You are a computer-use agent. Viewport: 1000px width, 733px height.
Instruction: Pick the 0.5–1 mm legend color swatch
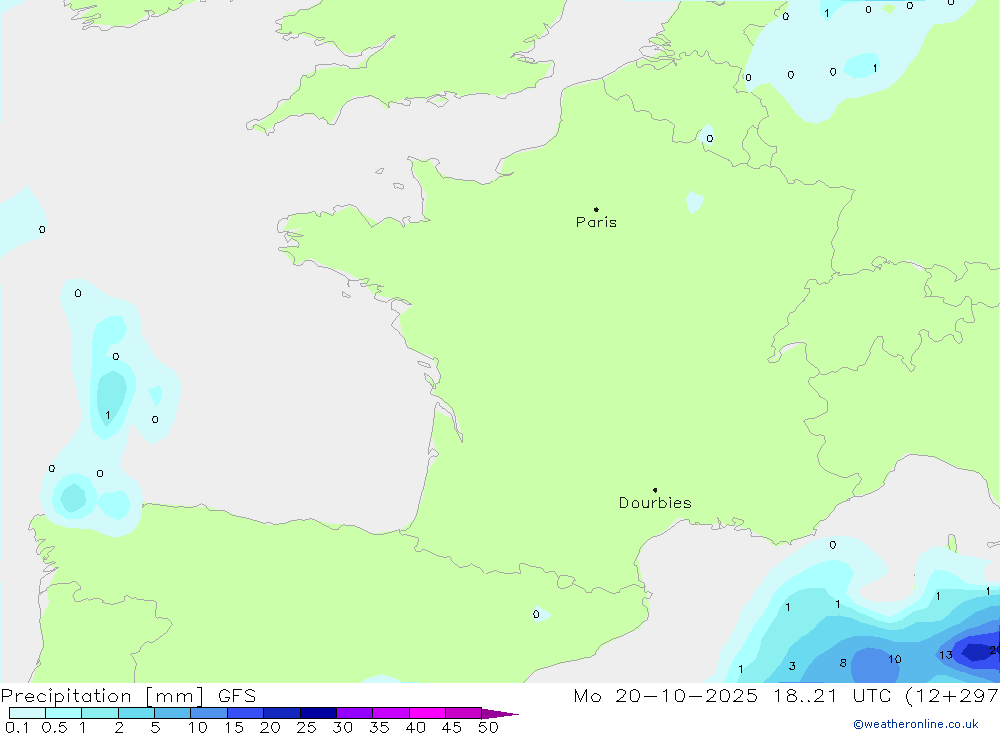63,713
